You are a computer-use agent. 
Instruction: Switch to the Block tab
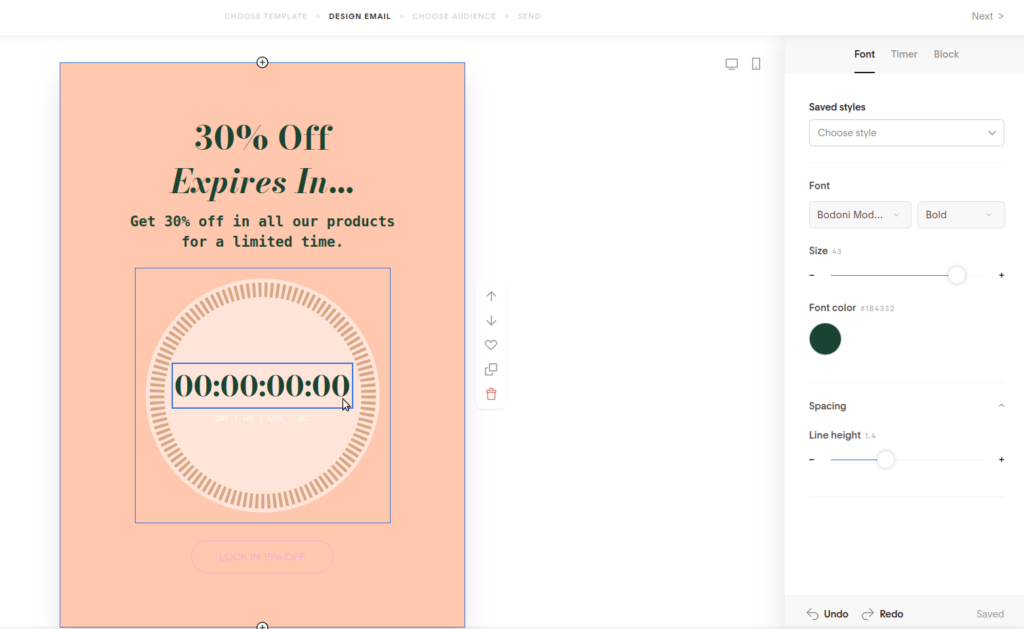pos(946,54)
